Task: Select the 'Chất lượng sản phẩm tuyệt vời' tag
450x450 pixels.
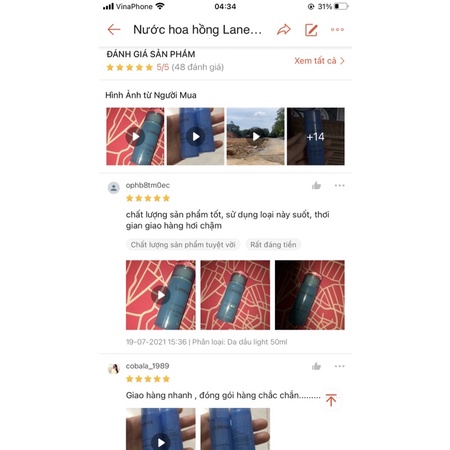Action: 183,245
